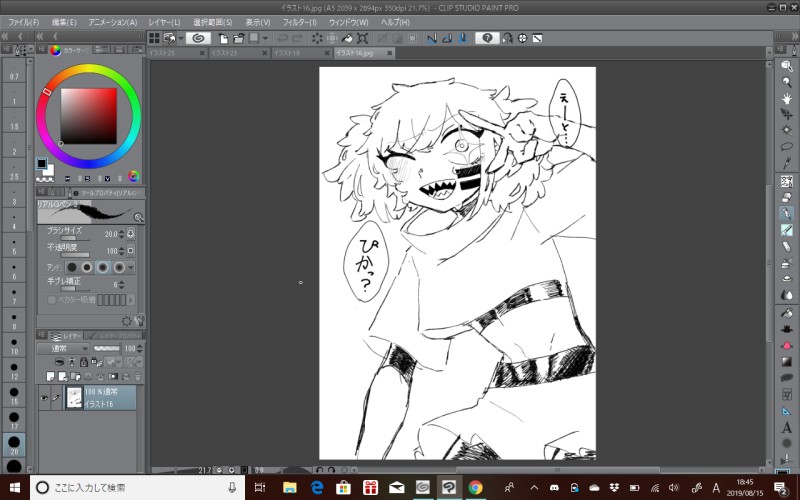This screenshot has width=800, height=500.
Task: Toggle visibility eye of イラスト16 layer
Action: pyautogui.click(x=44, y=398)
